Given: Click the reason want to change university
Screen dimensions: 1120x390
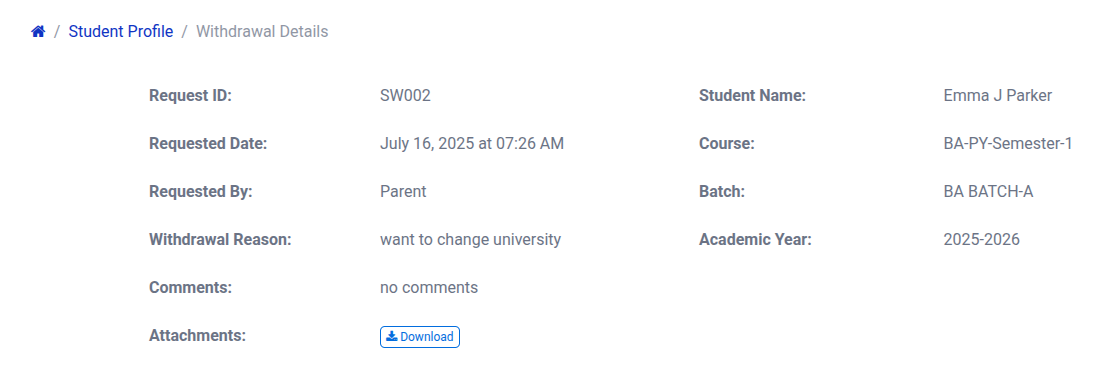Looking at the screenshot, I should [x=470, y=239].
